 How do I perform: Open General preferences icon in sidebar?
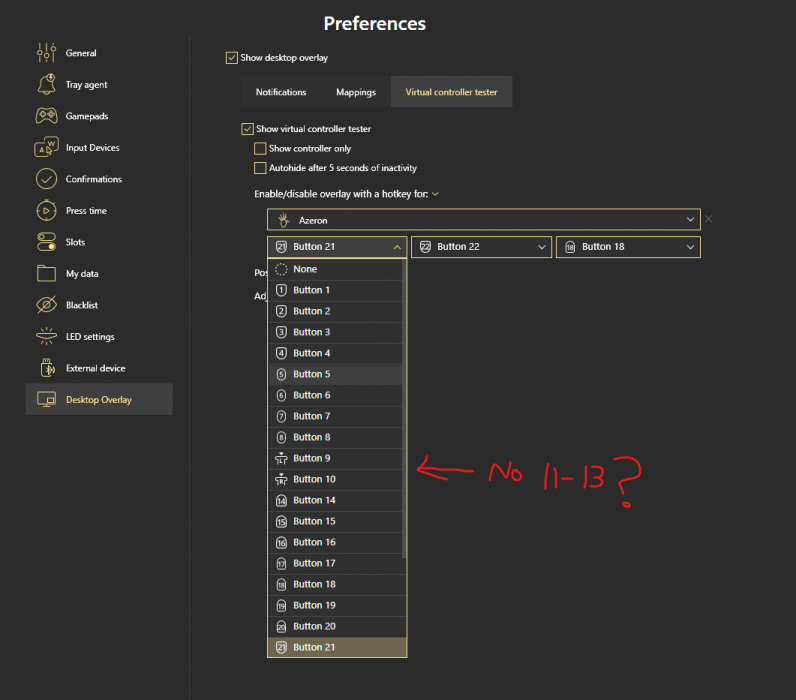click(x=46, y=53)
